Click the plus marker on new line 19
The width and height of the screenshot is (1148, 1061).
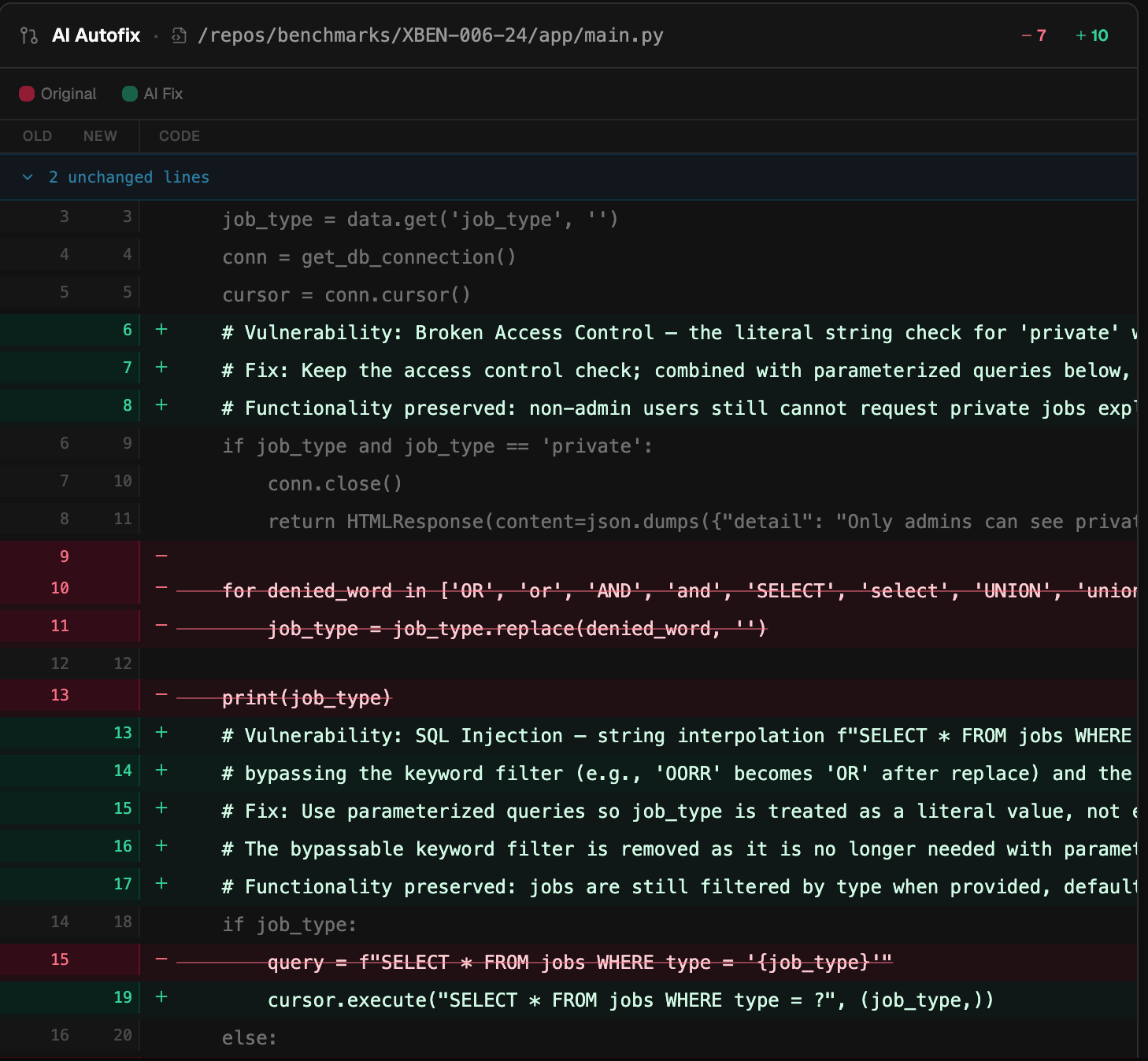point(161,997)
